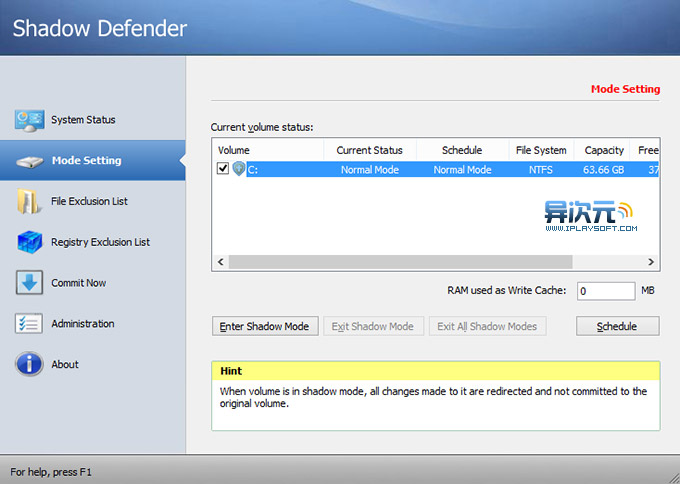Click the Mode Setting drive icon
The width and height of the screenshot is (680, 484).
29,162
